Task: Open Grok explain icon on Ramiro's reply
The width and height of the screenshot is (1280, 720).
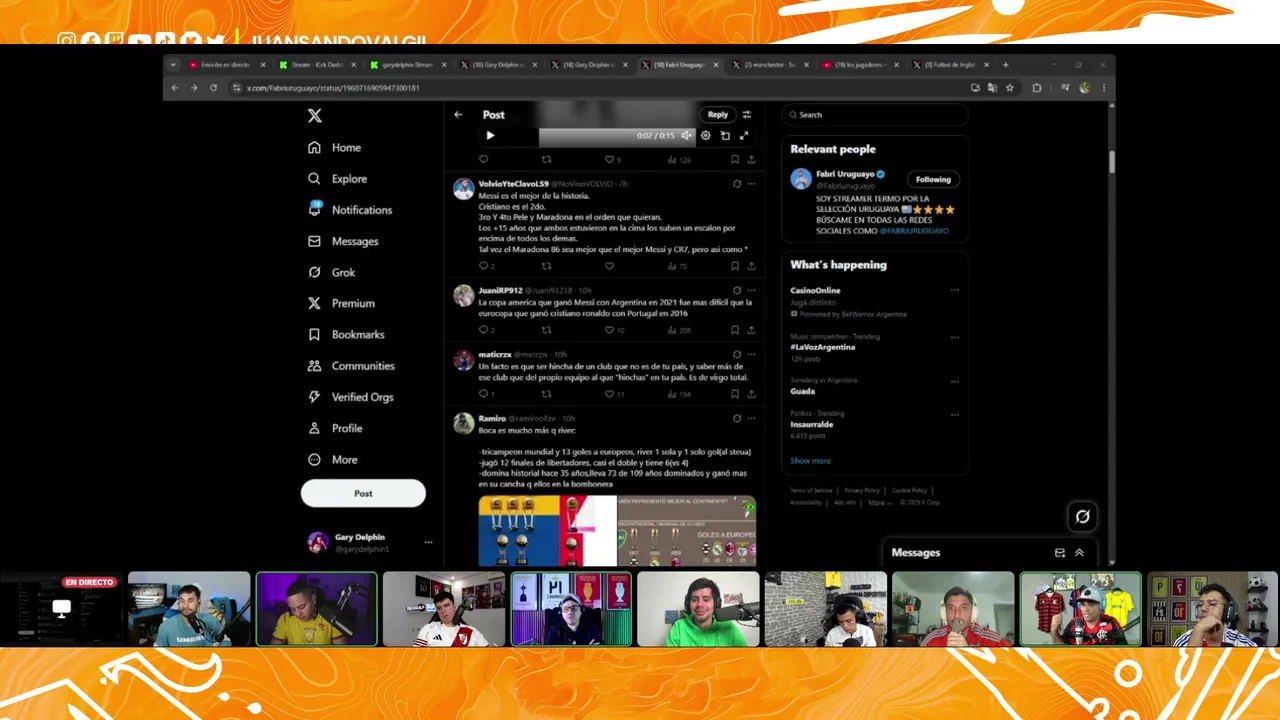Action: 737,418
